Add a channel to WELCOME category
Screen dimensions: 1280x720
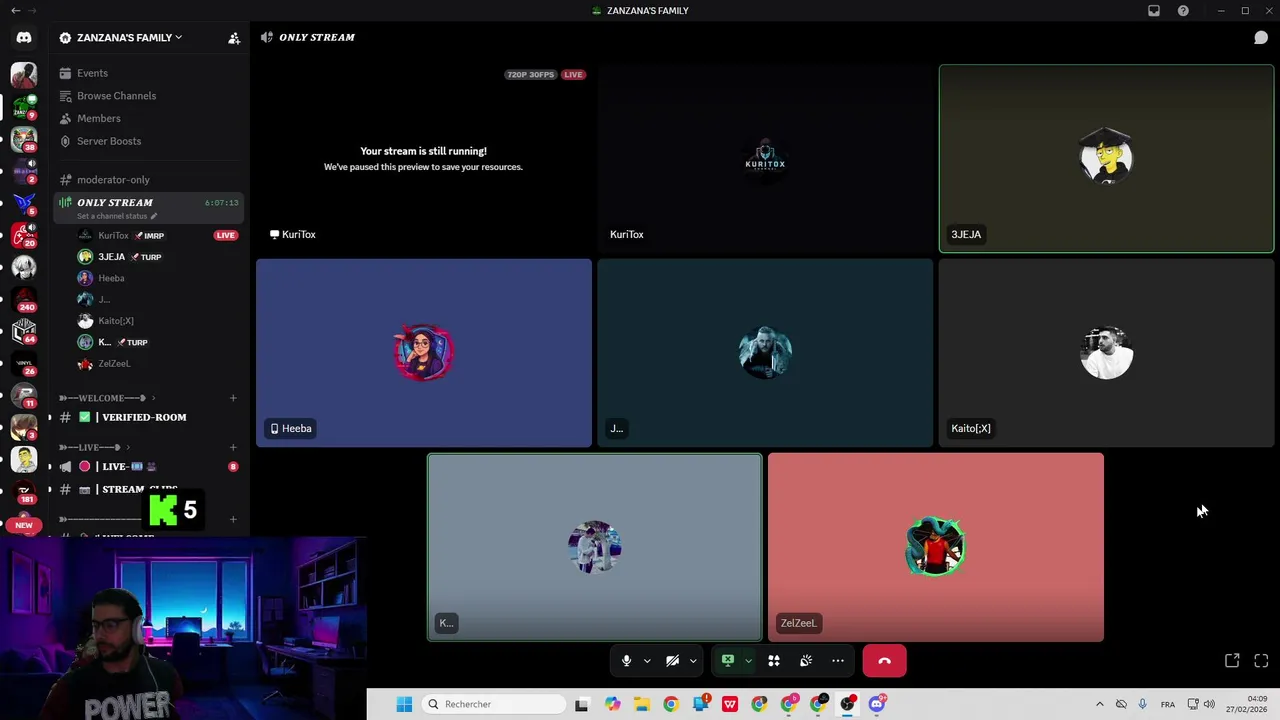233,398
